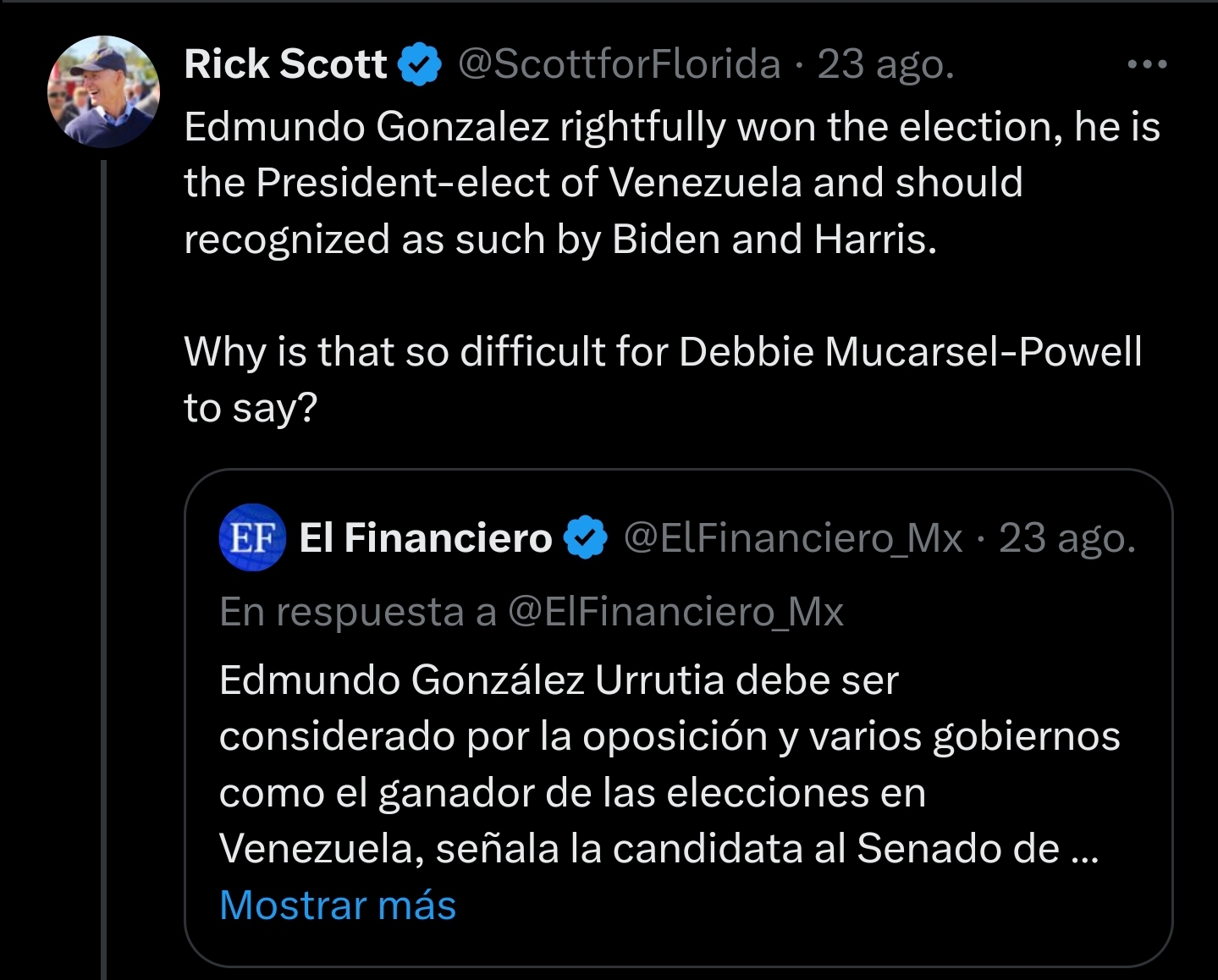Click the name 'Debbie Mucarsel-Powell' in the tweet
This screenshot has height=980, width=1218.
[910, 351]
